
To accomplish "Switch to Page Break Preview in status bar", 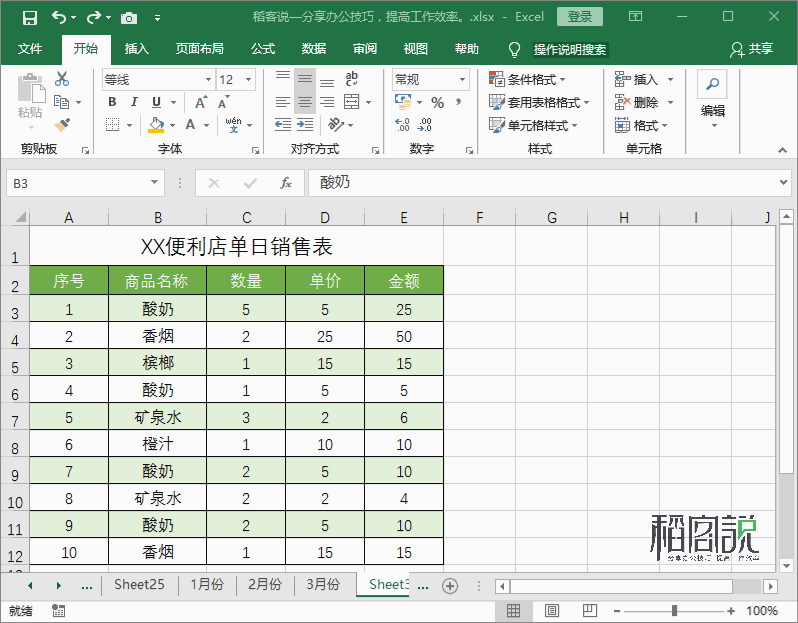I will pyautogui.click(x=590, y=611).
